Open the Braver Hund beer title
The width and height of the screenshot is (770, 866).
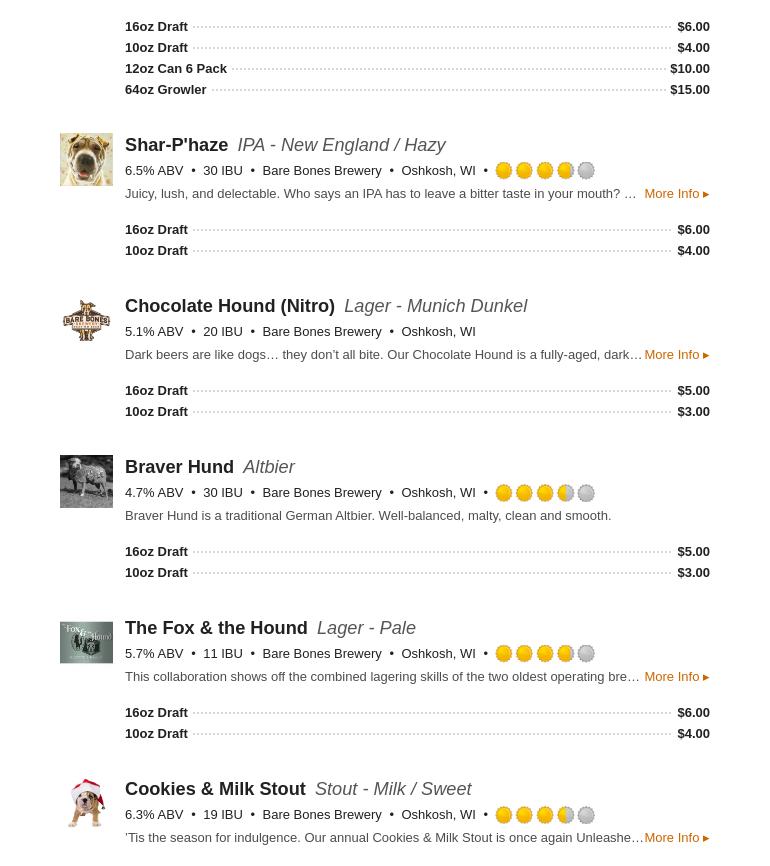179,467
